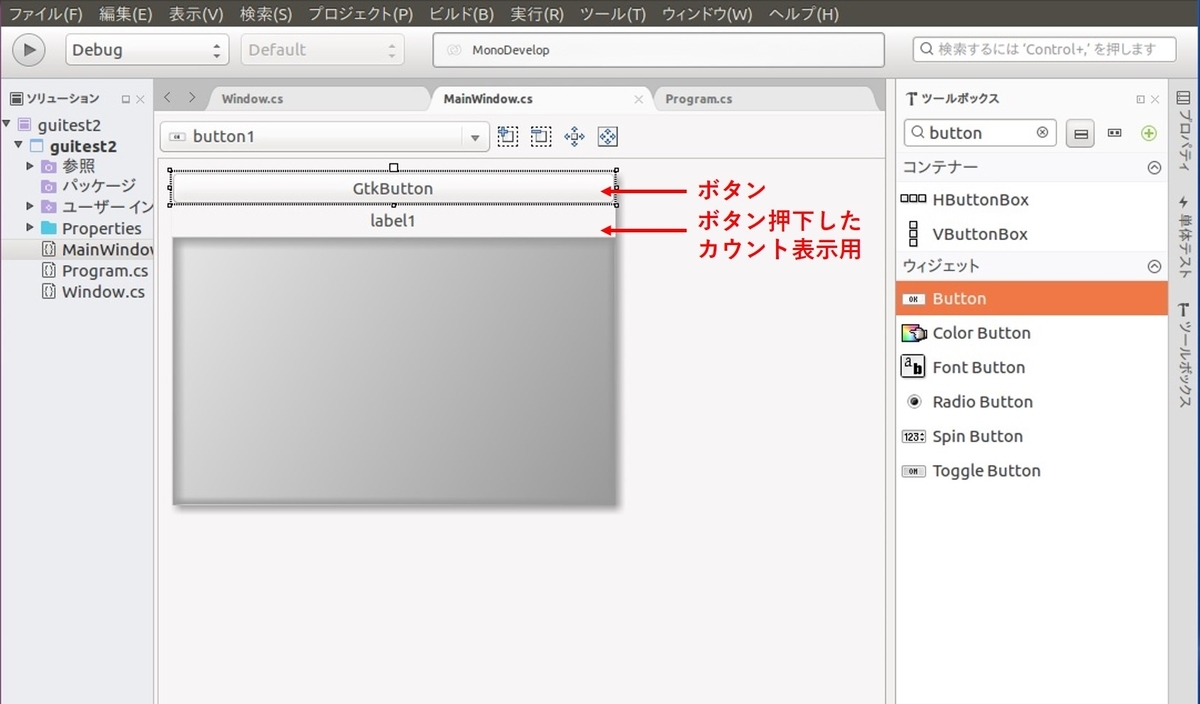Switch toolbox to compact display icon
Viewport: 1200px width, 704px height.
[1113, 132]
